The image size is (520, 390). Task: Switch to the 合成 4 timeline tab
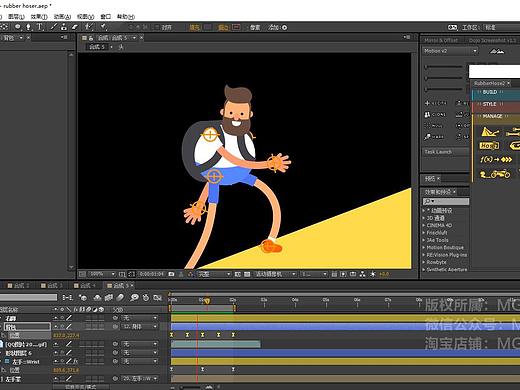85,285
